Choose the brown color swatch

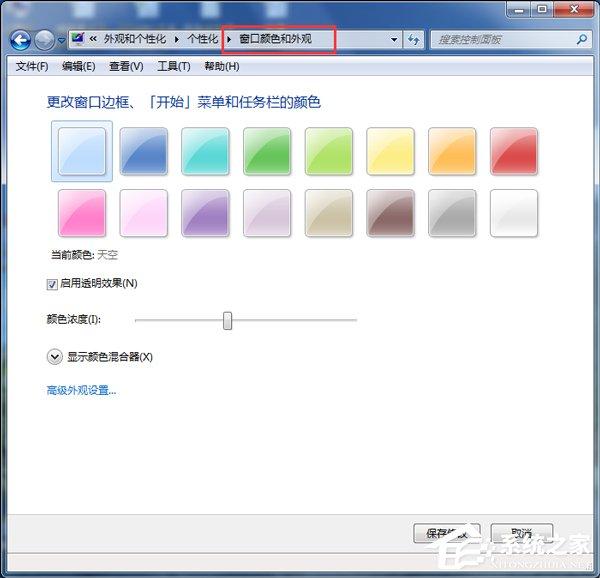click(390, 213)
